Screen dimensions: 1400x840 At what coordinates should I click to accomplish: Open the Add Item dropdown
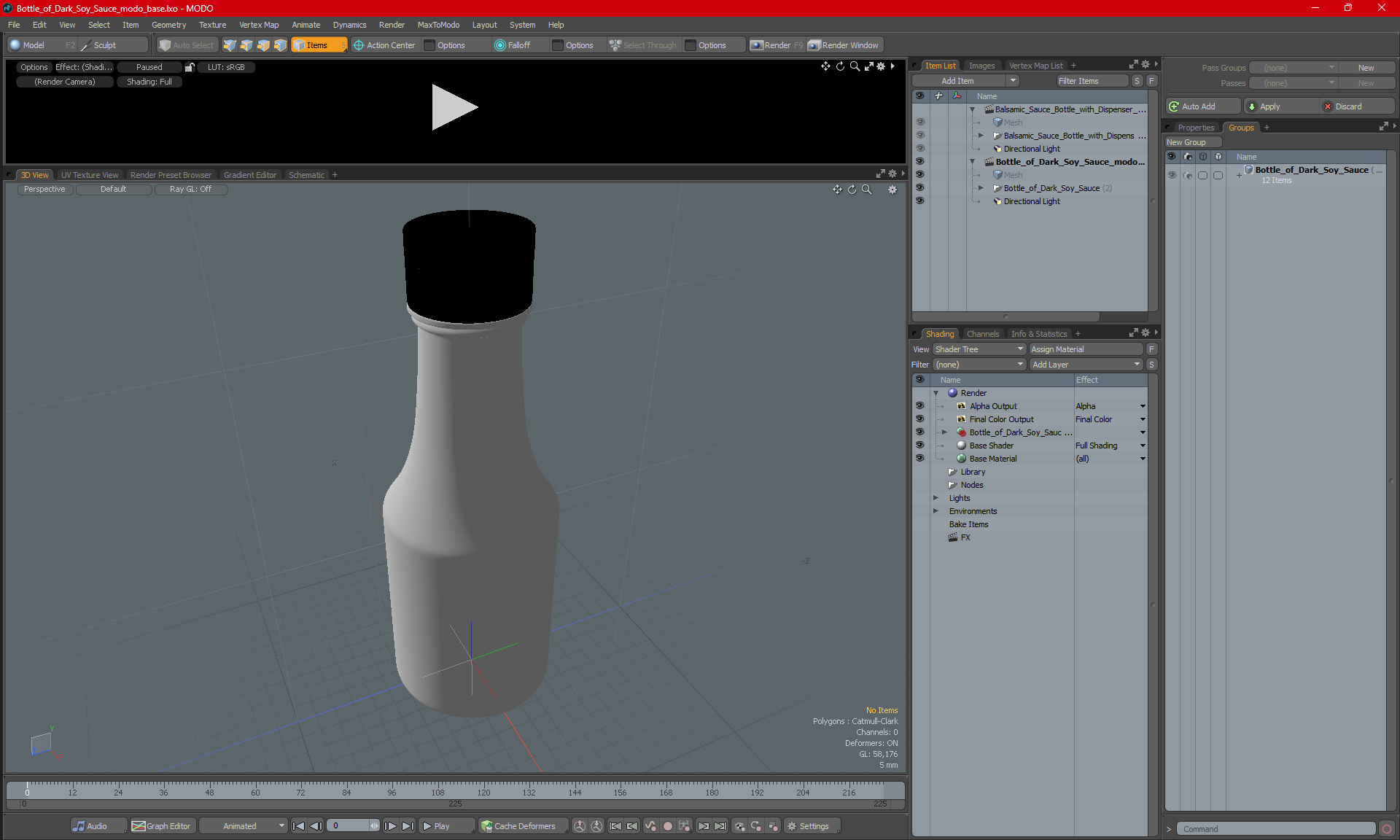pos(1013,81)
